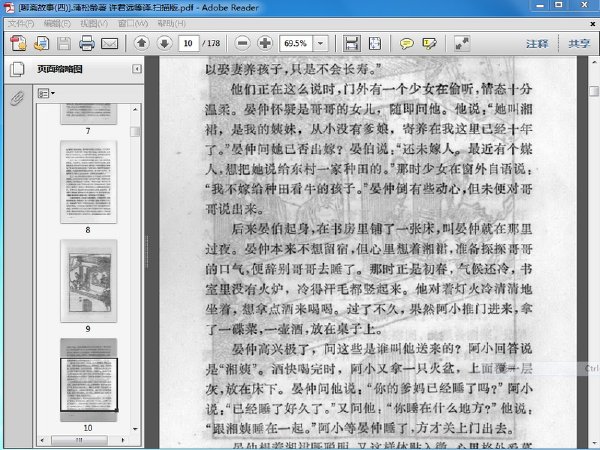
Task: Open the attachments paperclip panel
Action: [x=17, y=98]
